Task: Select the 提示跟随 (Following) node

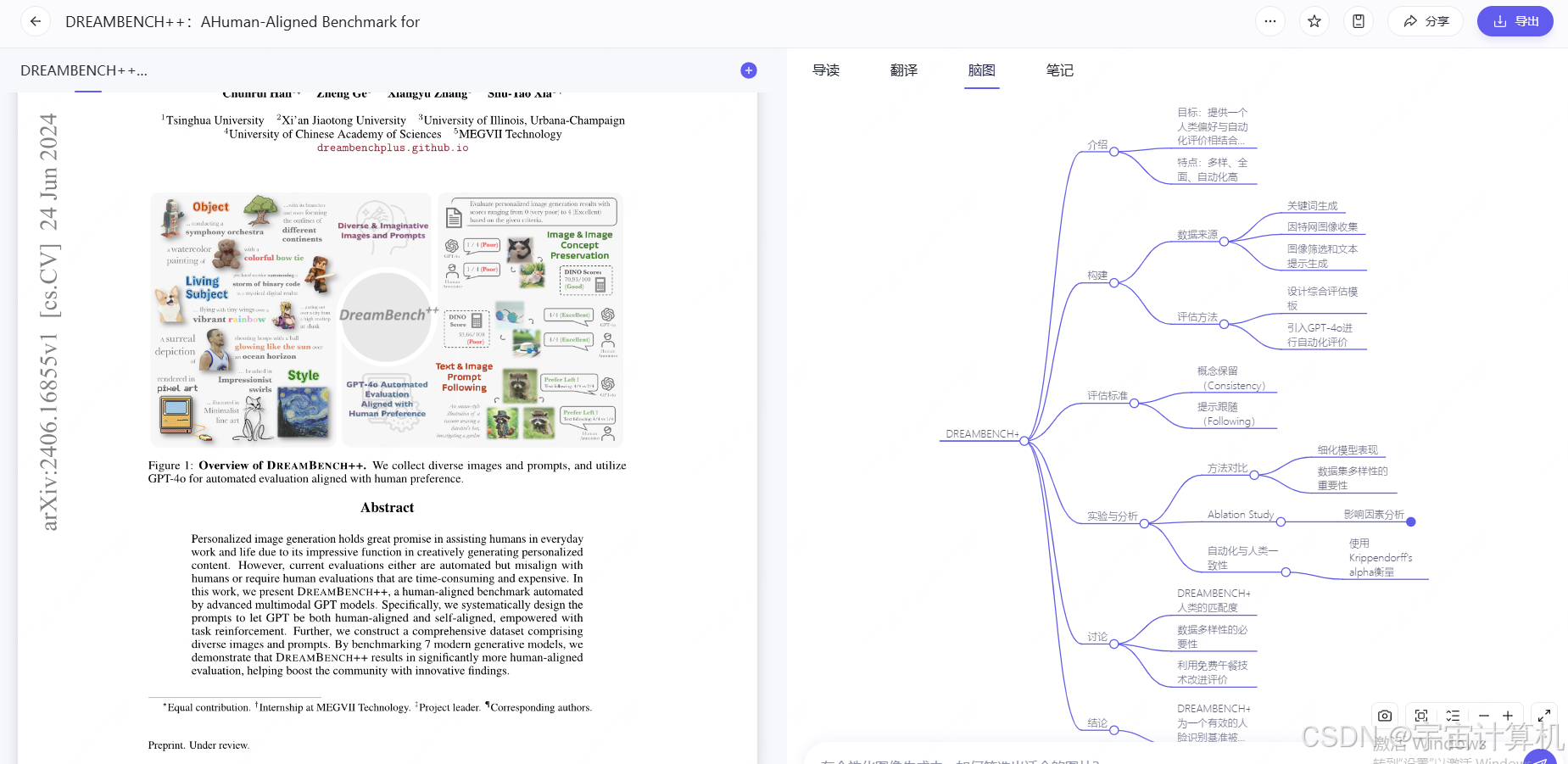Action: click(1229, 414)
